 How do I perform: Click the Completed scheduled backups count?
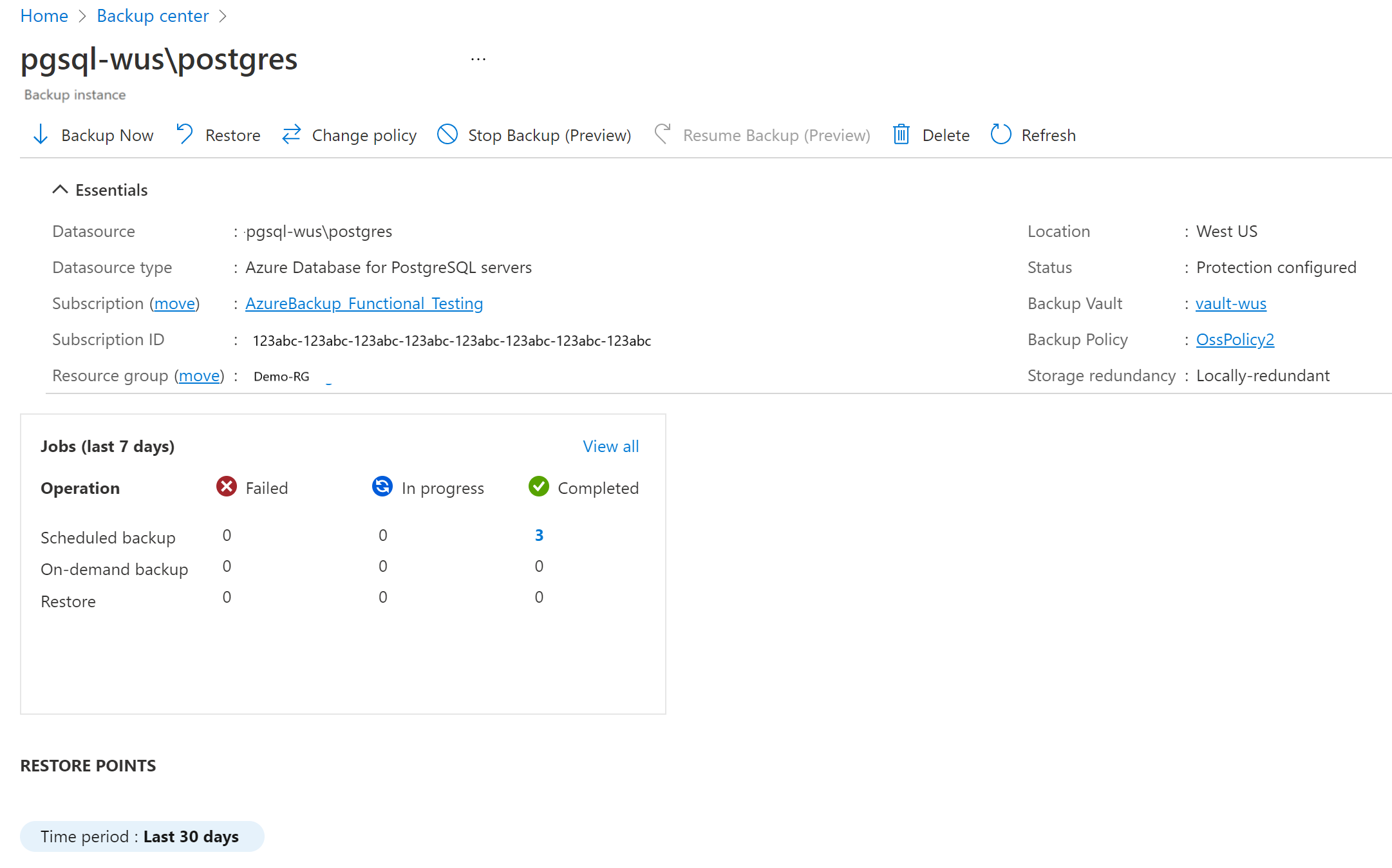pyautogui.click(x=538, y=535)
